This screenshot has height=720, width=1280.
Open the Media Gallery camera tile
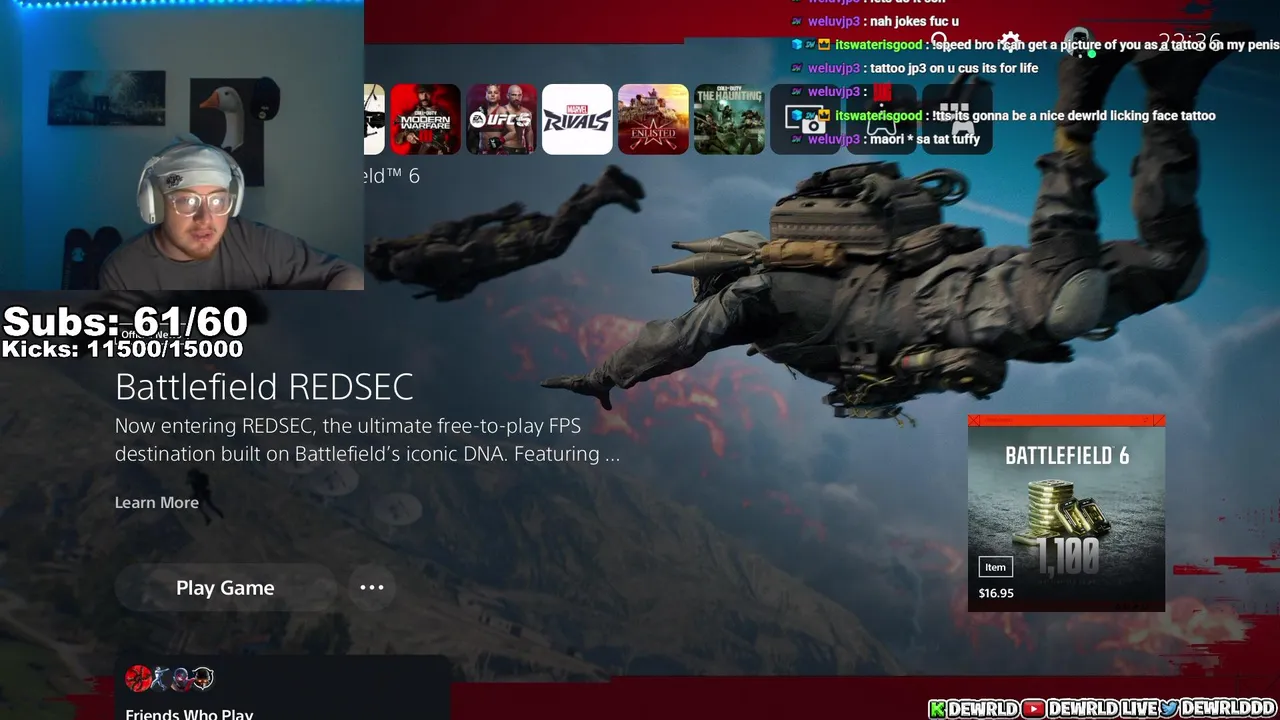coord(805,119)
